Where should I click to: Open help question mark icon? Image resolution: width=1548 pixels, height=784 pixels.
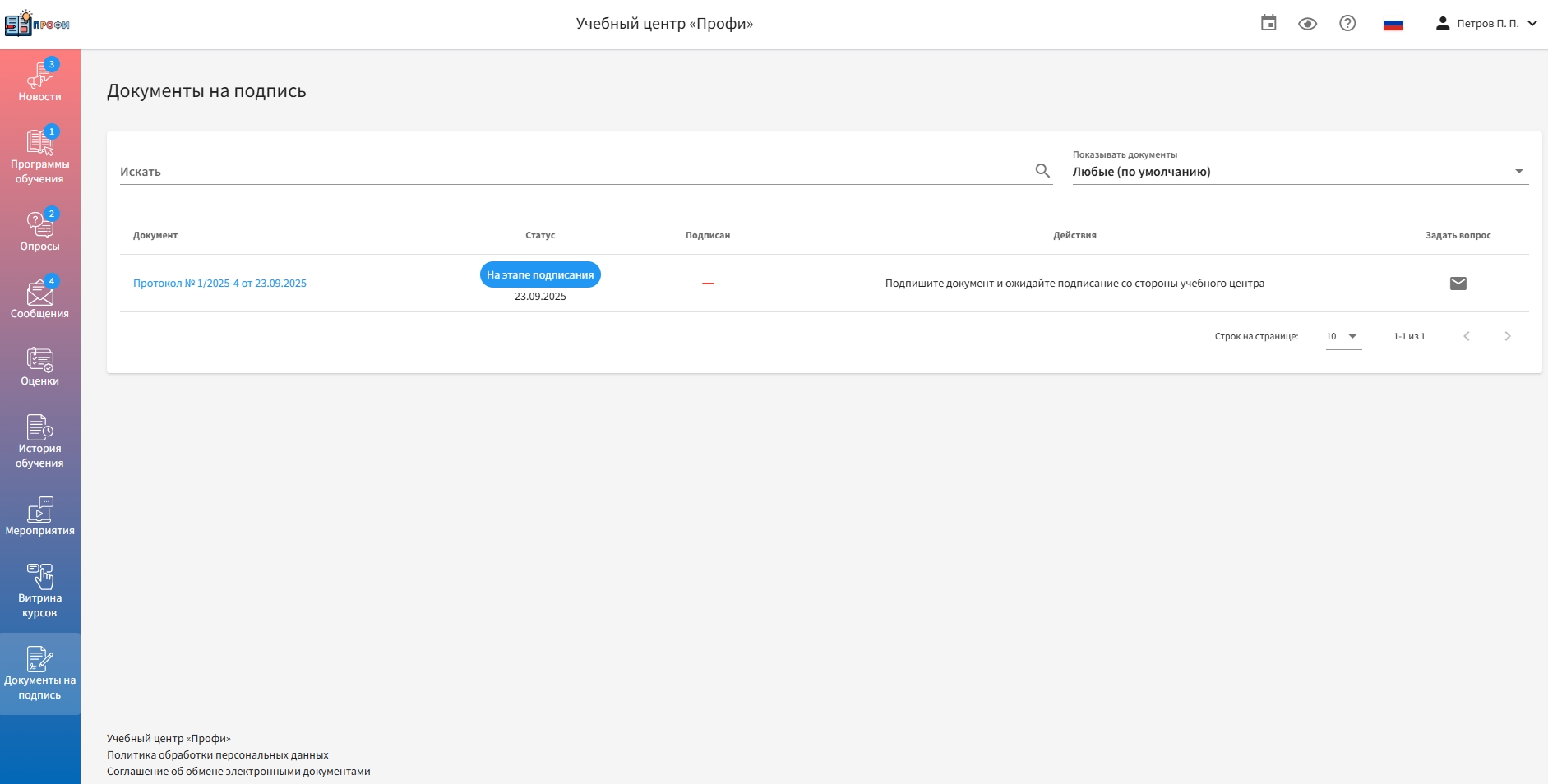coord(1347,24)
